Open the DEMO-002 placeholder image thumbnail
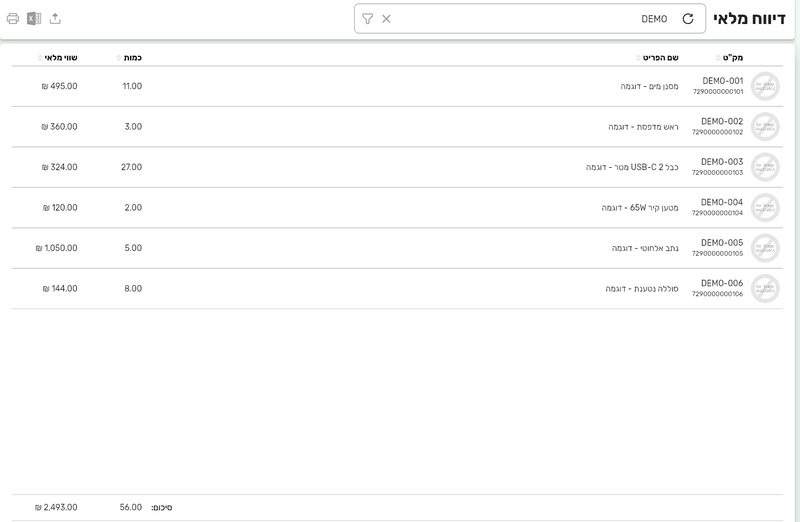 click(x=765, y=127)
